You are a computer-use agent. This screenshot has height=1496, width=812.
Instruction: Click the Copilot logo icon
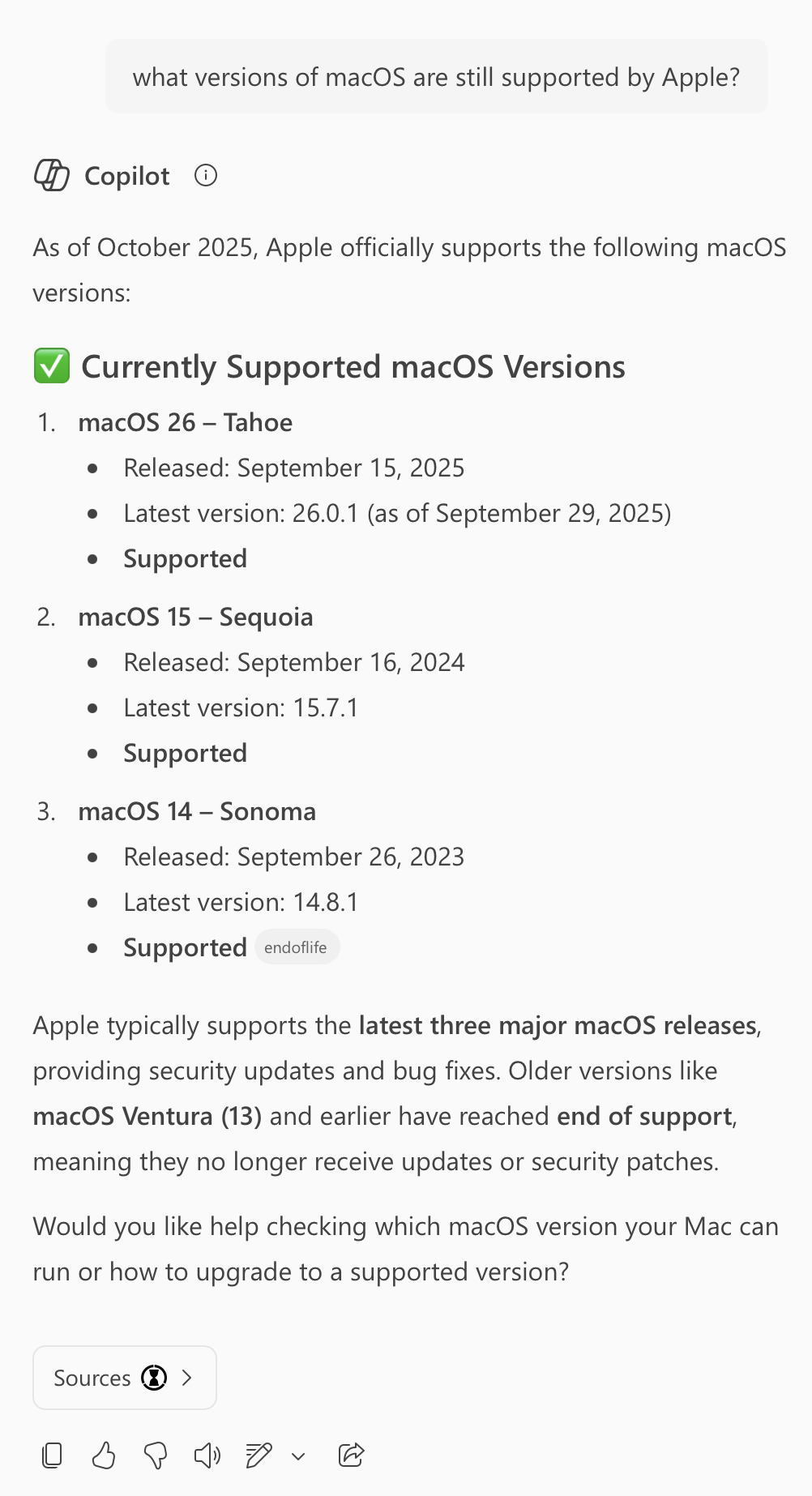point(52,176)
